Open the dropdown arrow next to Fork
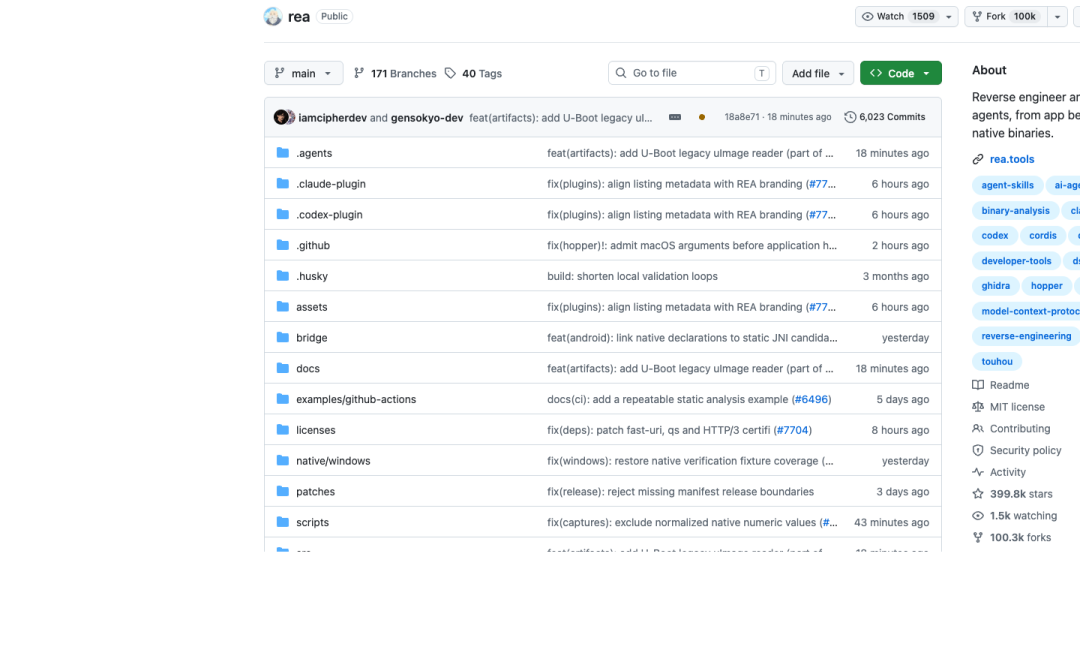Image resolution: width=1080 pixels, height=653 pixels. click(x=1057, y=17)
